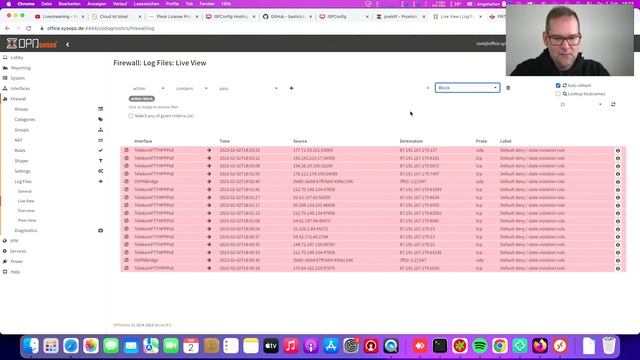Check Select any of given criteria (or)
Viewport: 640px width, 360px height.
point(131,116)
